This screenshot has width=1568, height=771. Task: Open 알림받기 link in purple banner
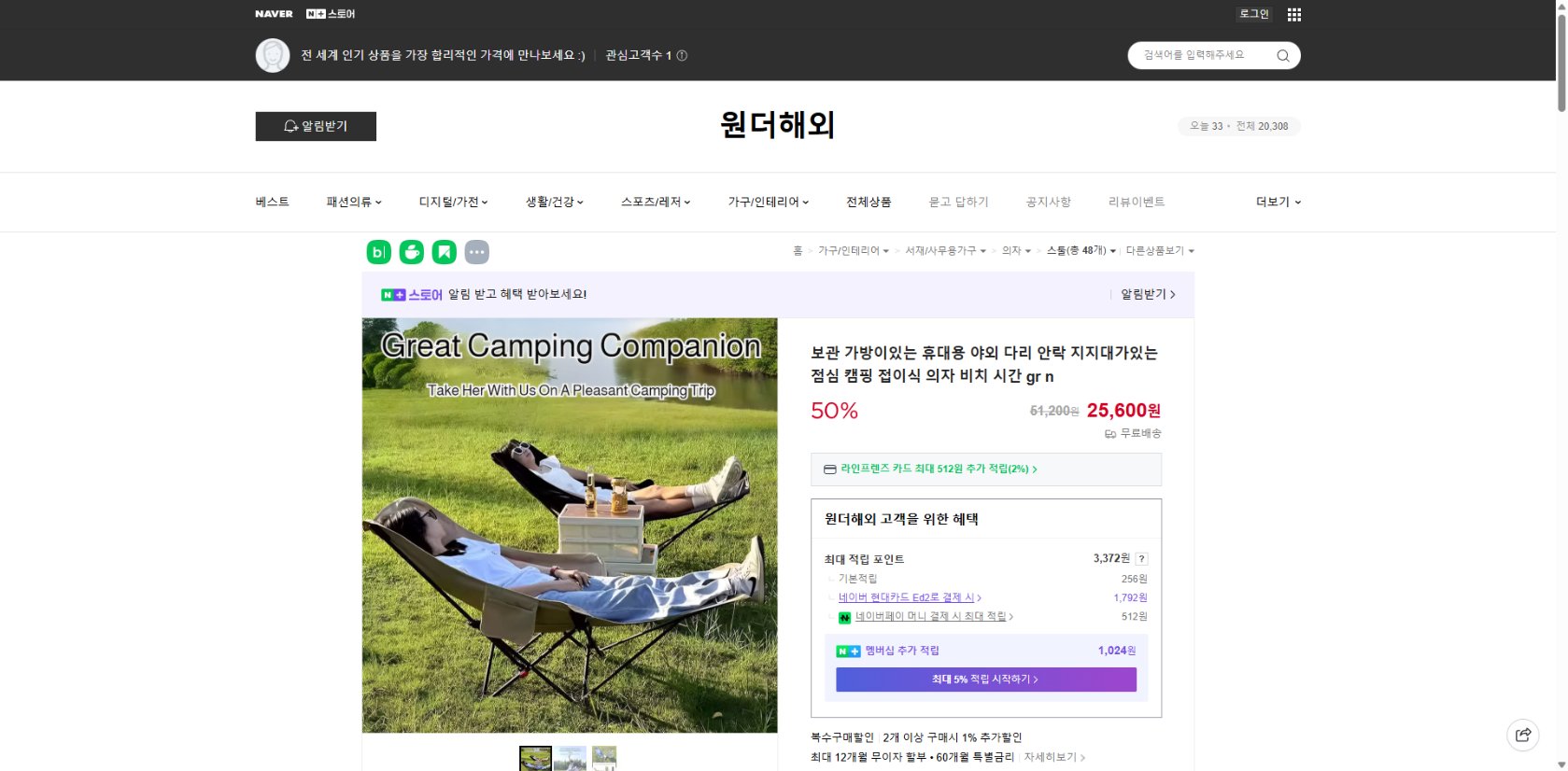1148,294
